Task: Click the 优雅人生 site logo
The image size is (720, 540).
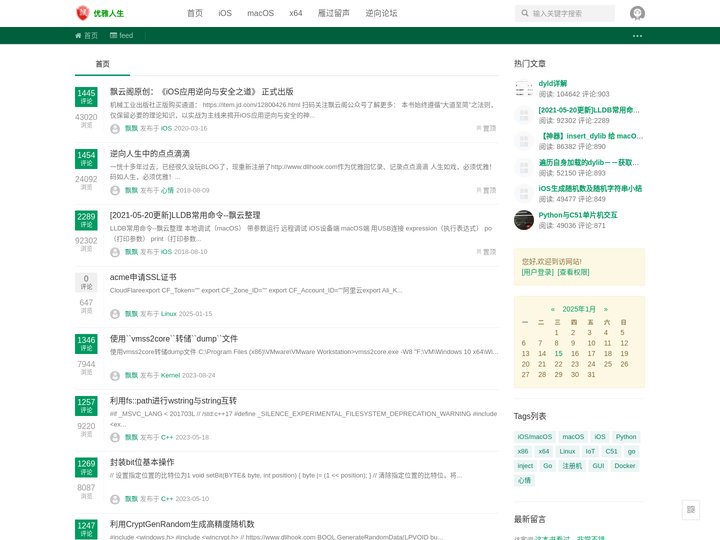Action: pos(100,13)
